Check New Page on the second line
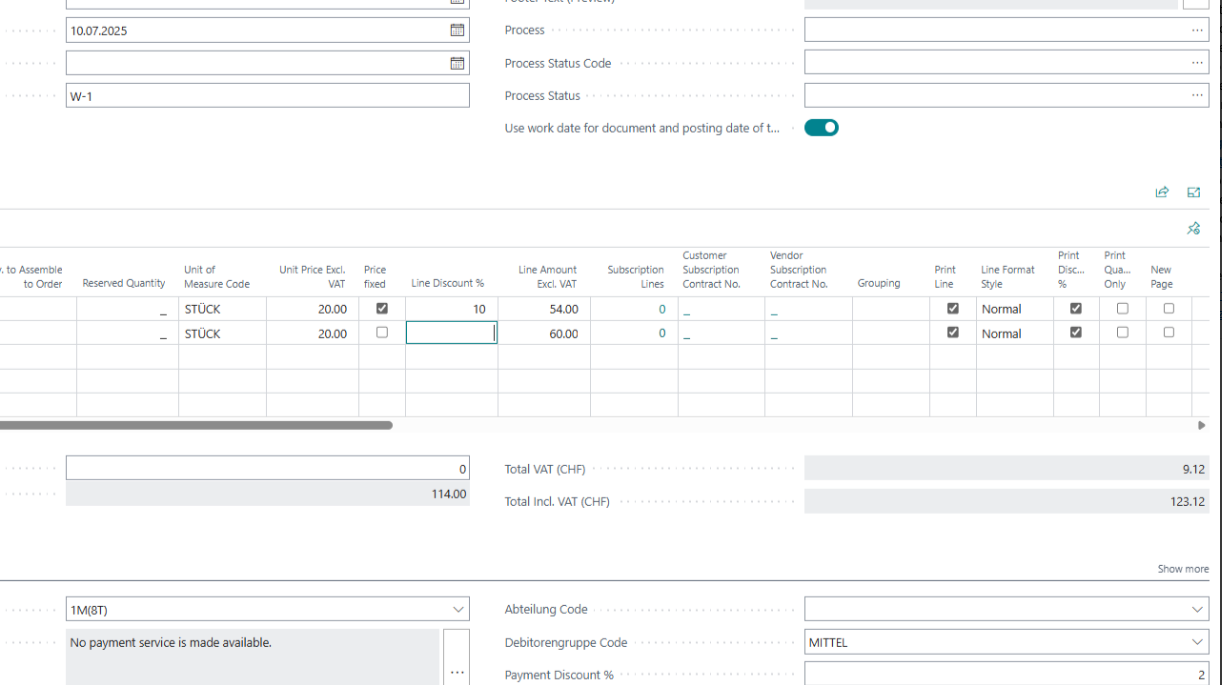 tap(1169, 333)
